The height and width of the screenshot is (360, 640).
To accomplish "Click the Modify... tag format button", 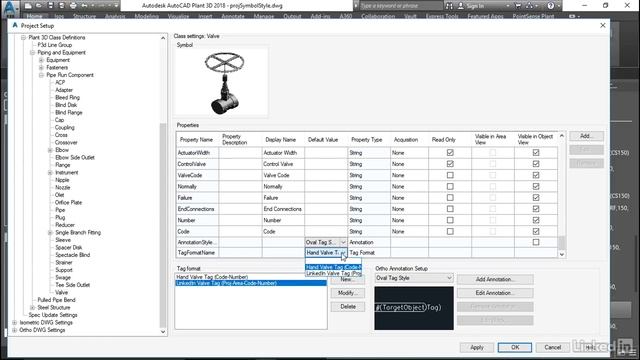I will 348,293.
